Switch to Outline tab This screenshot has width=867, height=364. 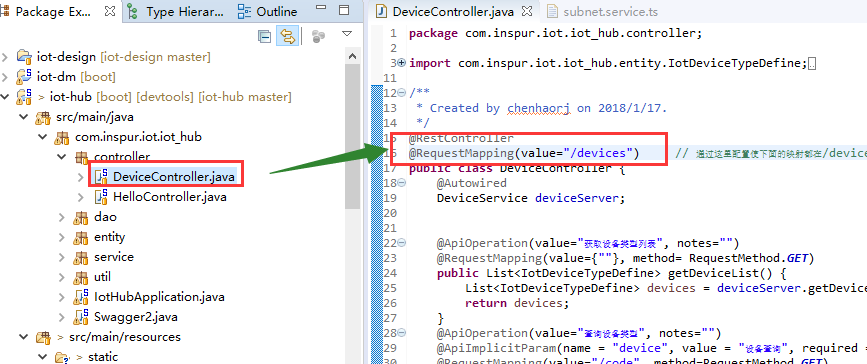(268, 12)
